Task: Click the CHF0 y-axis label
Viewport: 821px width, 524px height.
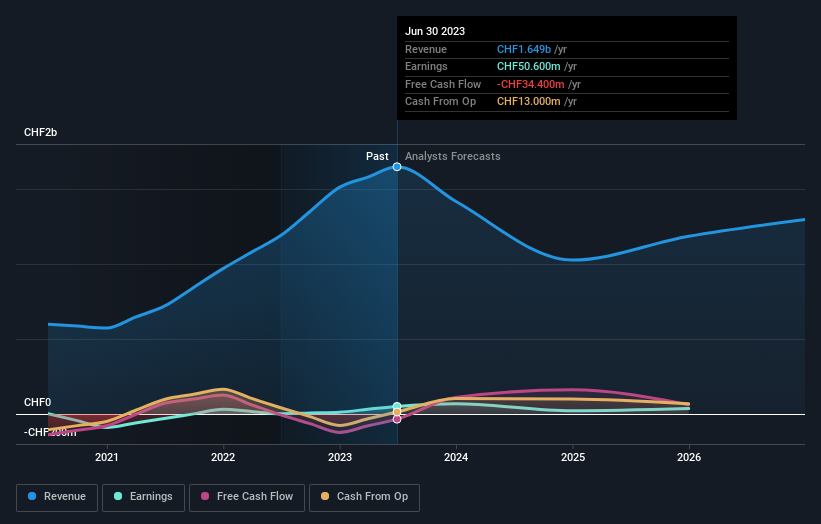Action: 38,402
